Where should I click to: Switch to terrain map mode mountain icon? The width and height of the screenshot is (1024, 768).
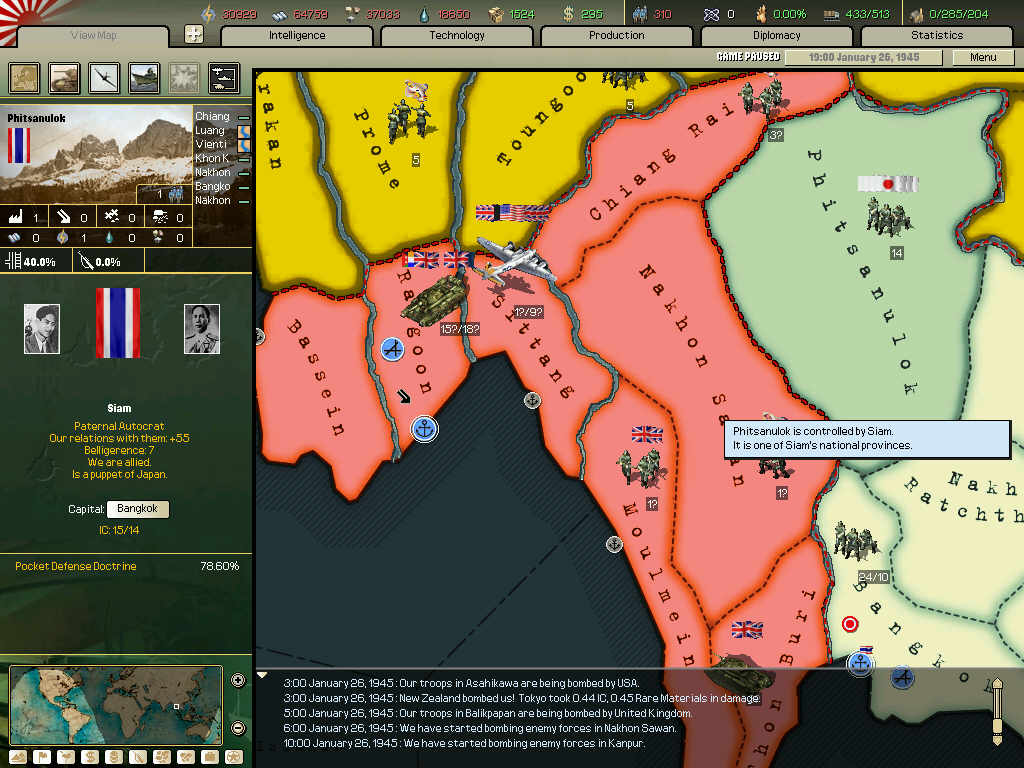(x=18, y=757)
